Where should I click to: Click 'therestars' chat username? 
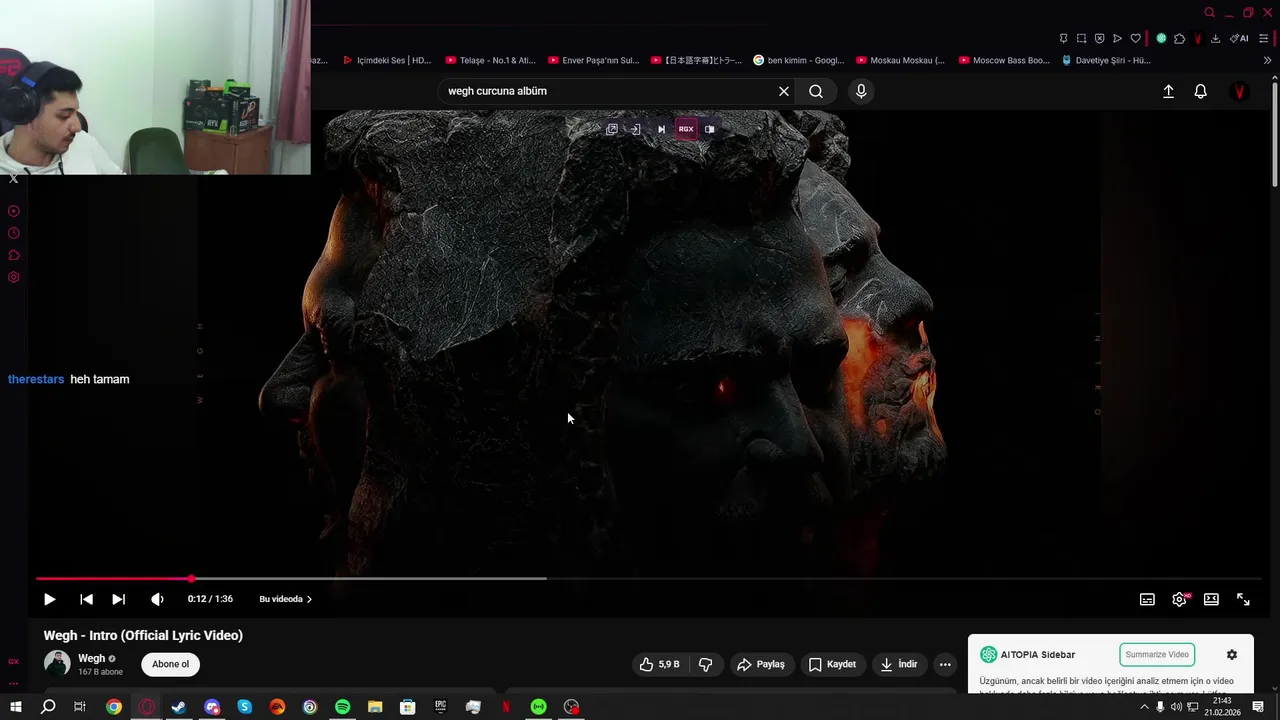[36, 379]
